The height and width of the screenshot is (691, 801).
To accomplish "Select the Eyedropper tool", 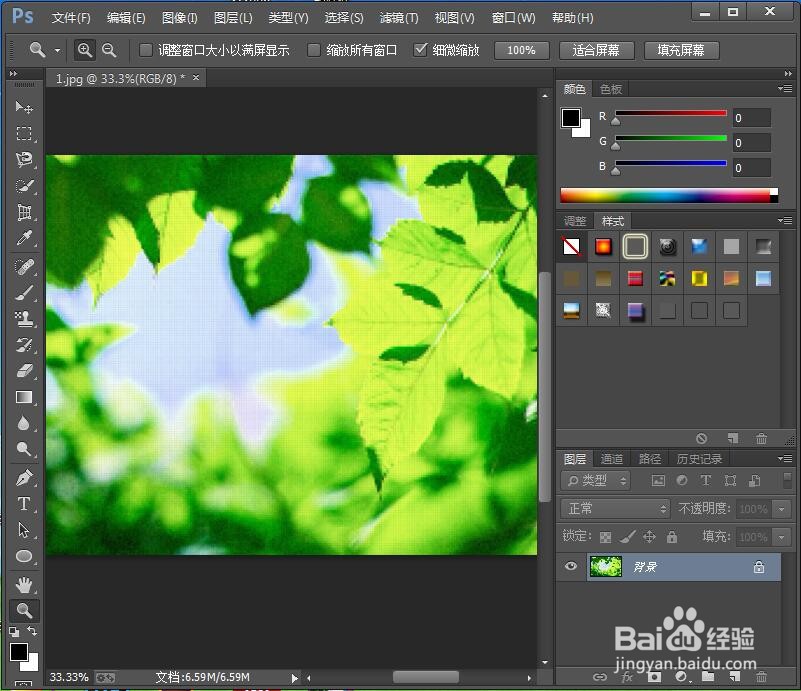I will pyautogui.click(x=23, y=238).
